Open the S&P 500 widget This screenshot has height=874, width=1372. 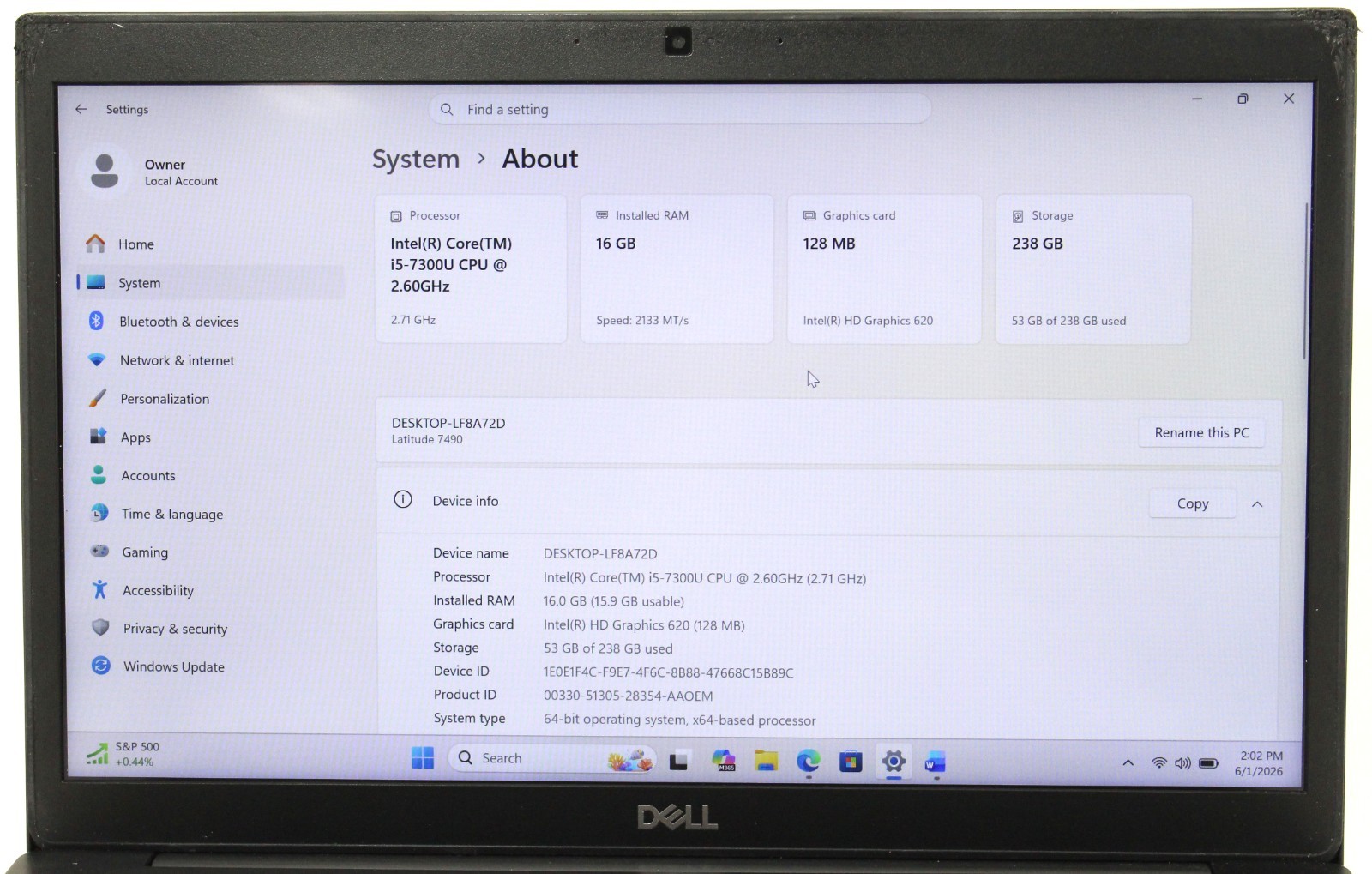click(124, 754)
